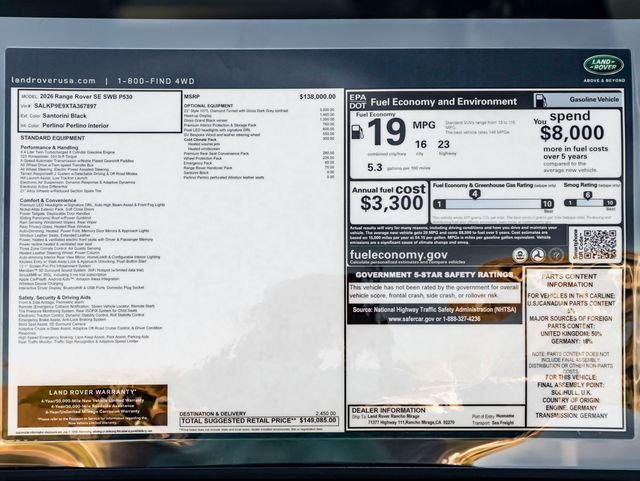This screenshot has width=640, height=481.
Task: Click the Transport Sea Freight entry
Action: coord(492,423)
